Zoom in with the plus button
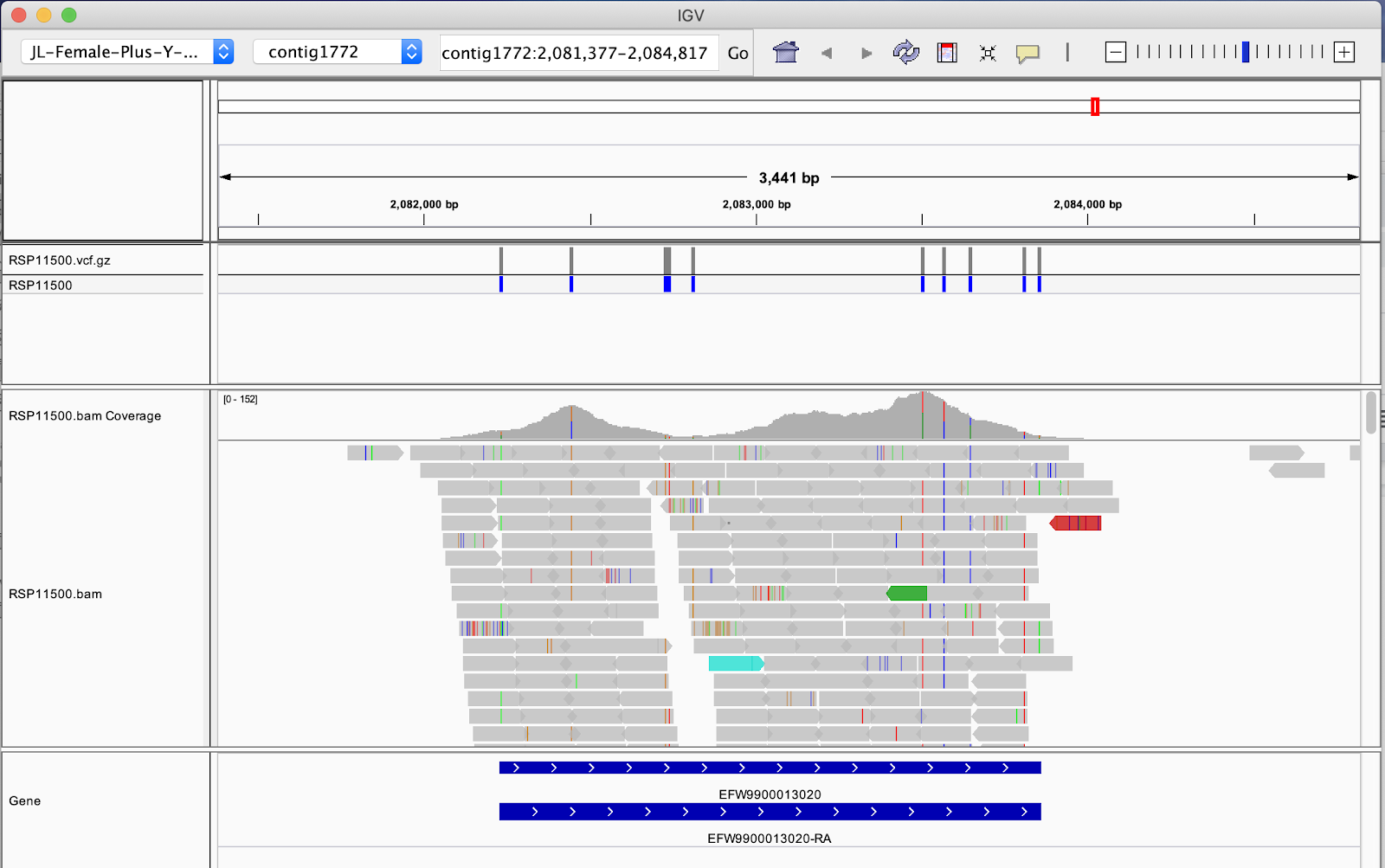 1343,53
